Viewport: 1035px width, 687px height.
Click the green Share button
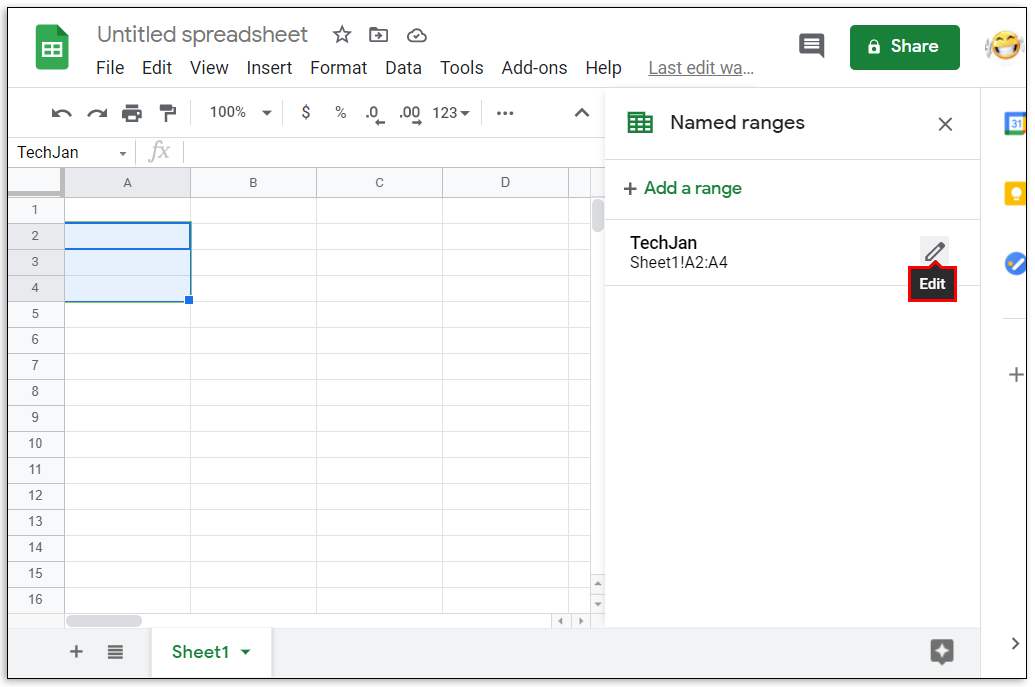(x=904, y=47)
